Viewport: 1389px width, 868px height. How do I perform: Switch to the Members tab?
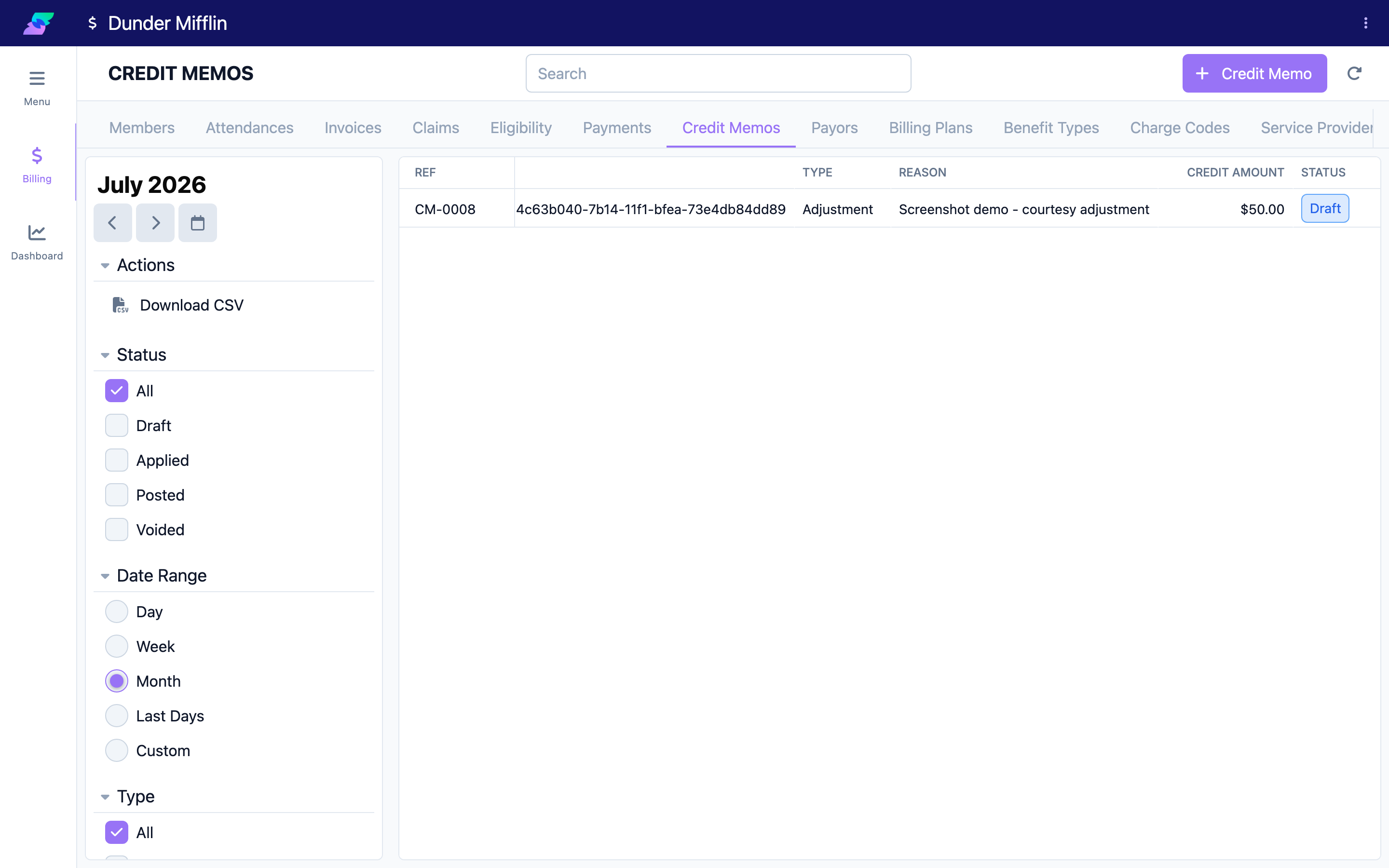pyautogui.click(x=142, y=127)
